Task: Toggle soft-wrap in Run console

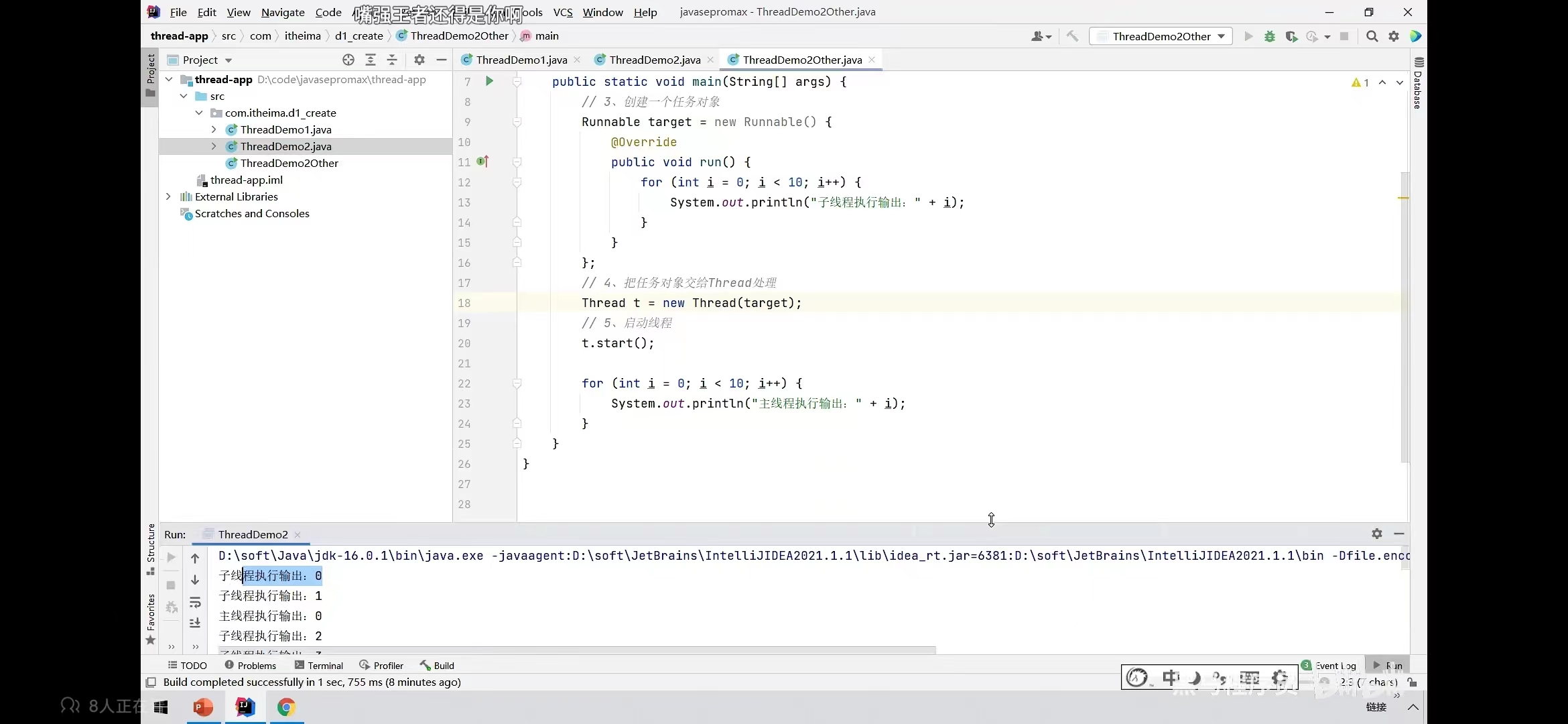Action: pyautogui.click(x=195, y=602)
